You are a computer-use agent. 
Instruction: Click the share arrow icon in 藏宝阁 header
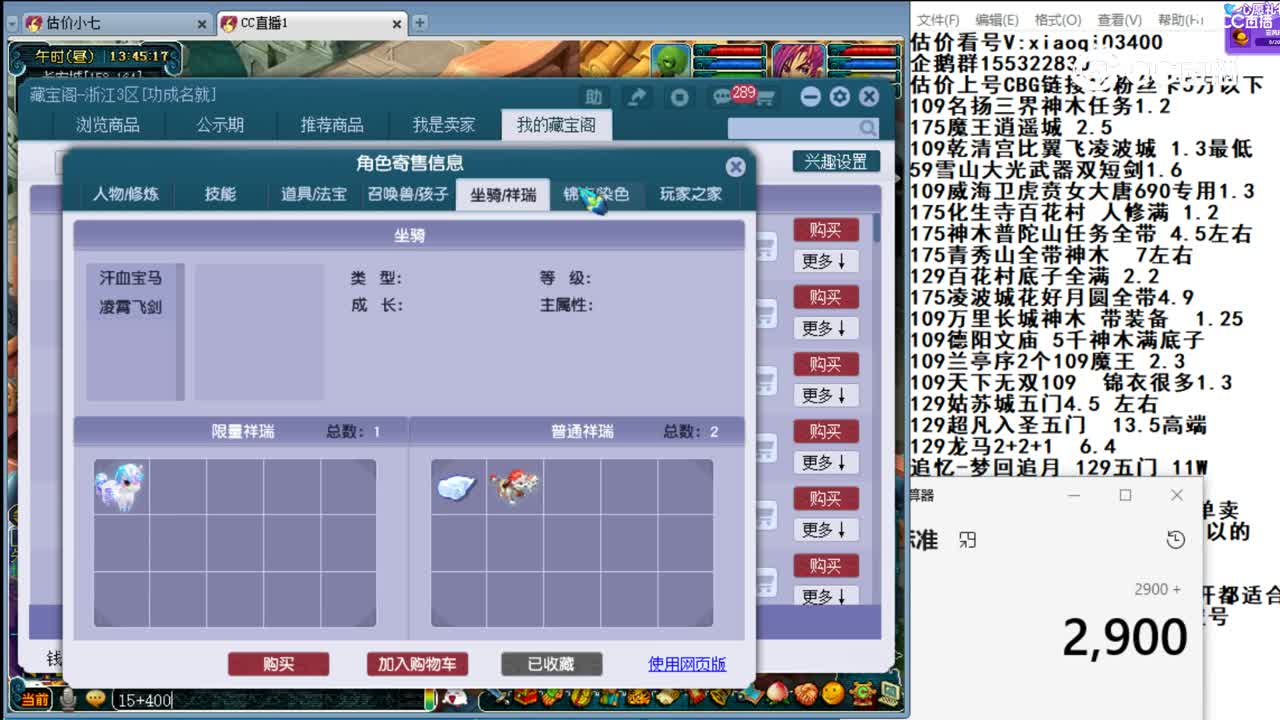point(637,97)
